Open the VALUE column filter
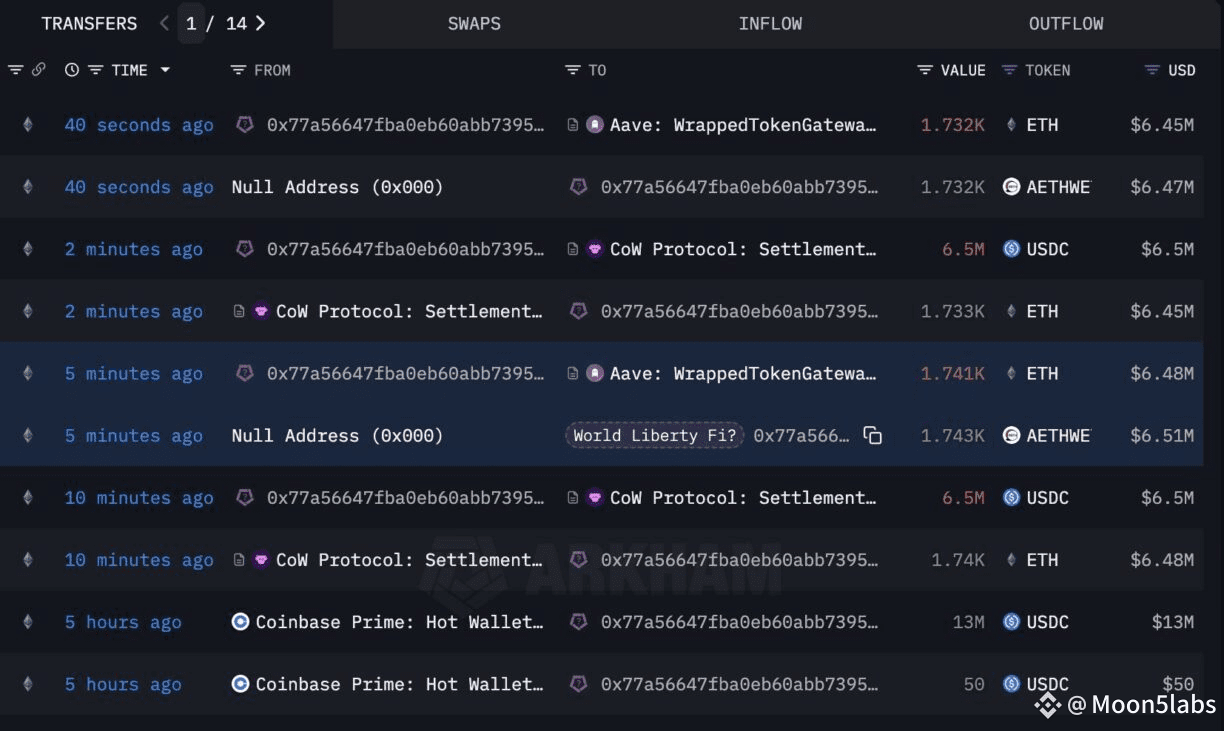1224x731 pixels. click(x=925, y=70)
